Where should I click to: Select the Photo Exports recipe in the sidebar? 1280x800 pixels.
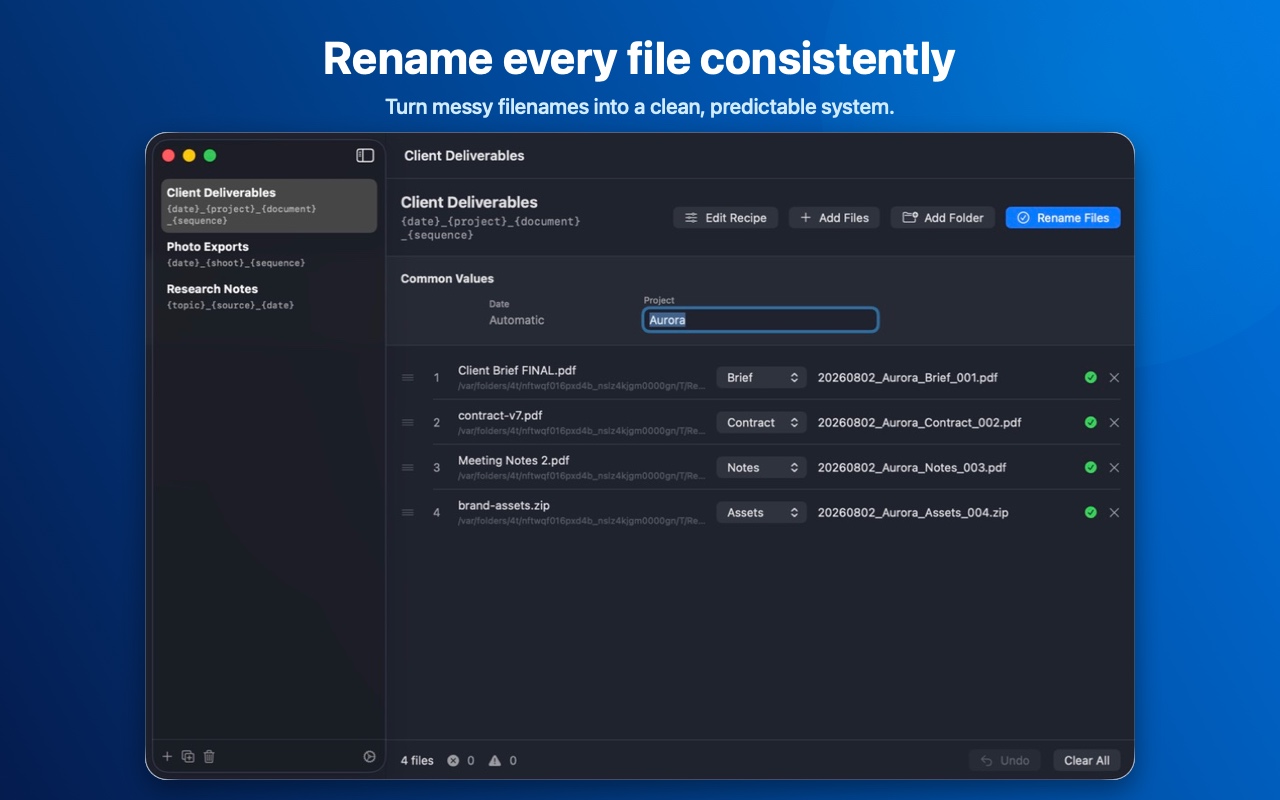click(x=269, y=254)
